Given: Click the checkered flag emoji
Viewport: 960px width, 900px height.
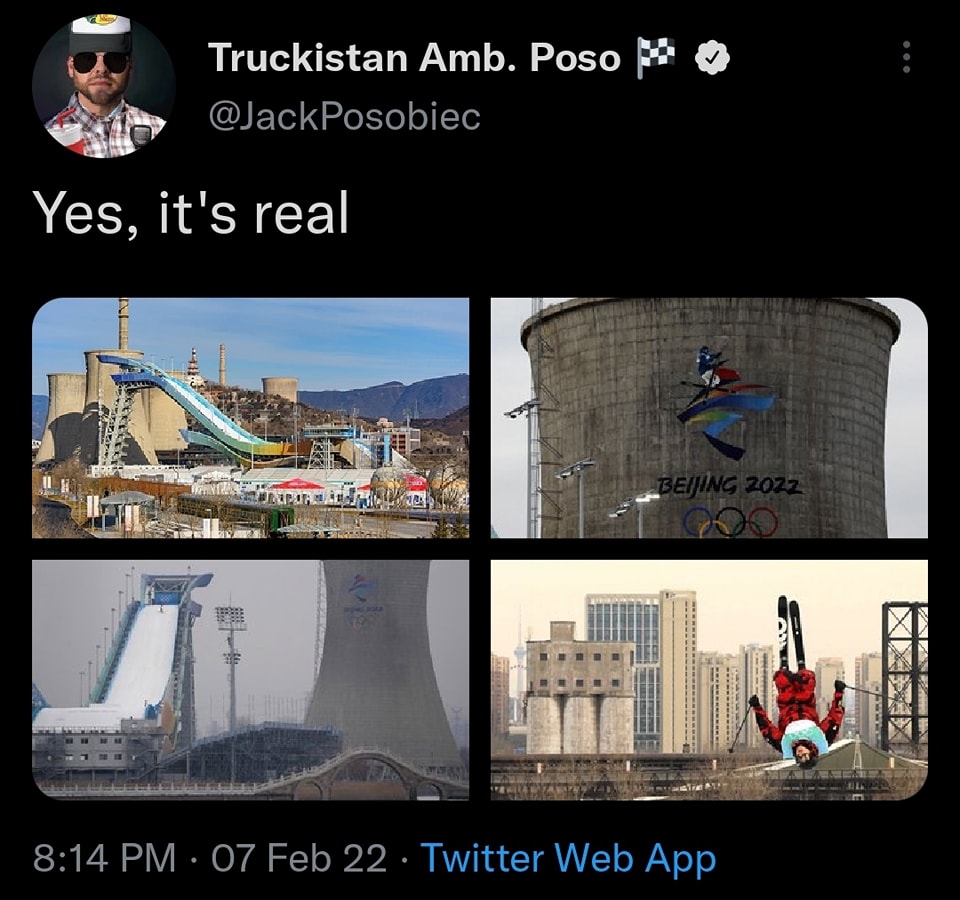Looking at the screenshot, I should pos(656,59).
